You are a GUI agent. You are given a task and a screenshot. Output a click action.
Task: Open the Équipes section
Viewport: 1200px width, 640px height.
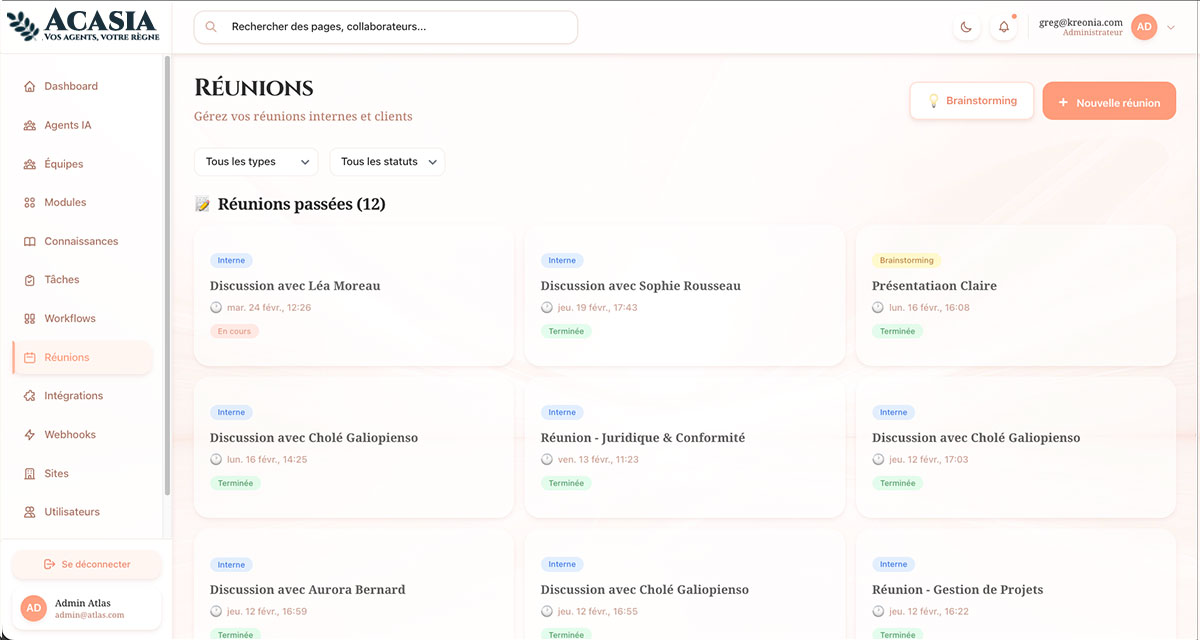(64, 163)
